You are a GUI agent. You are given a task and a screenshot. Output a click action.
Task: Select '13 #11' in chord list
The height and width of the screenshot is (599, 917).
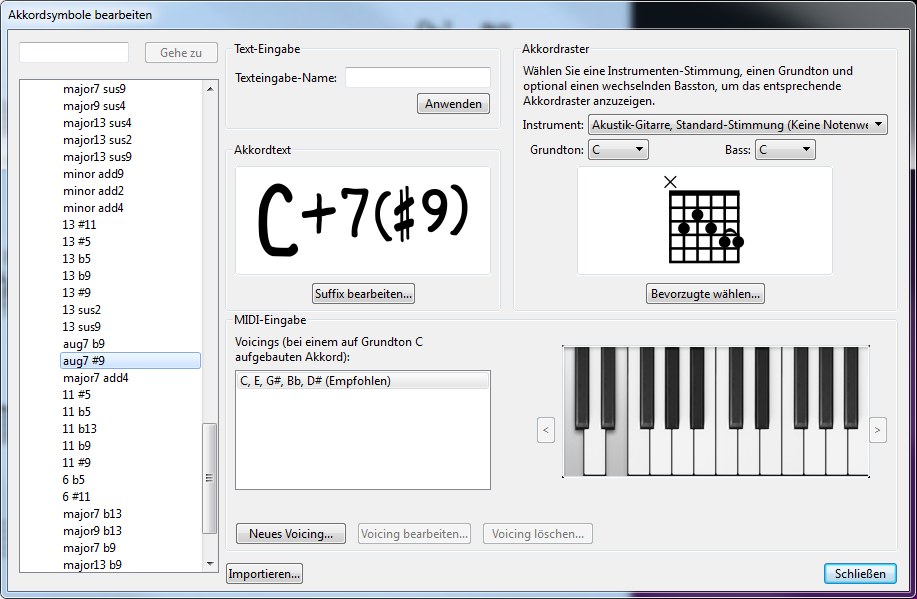tap(80, 225)
